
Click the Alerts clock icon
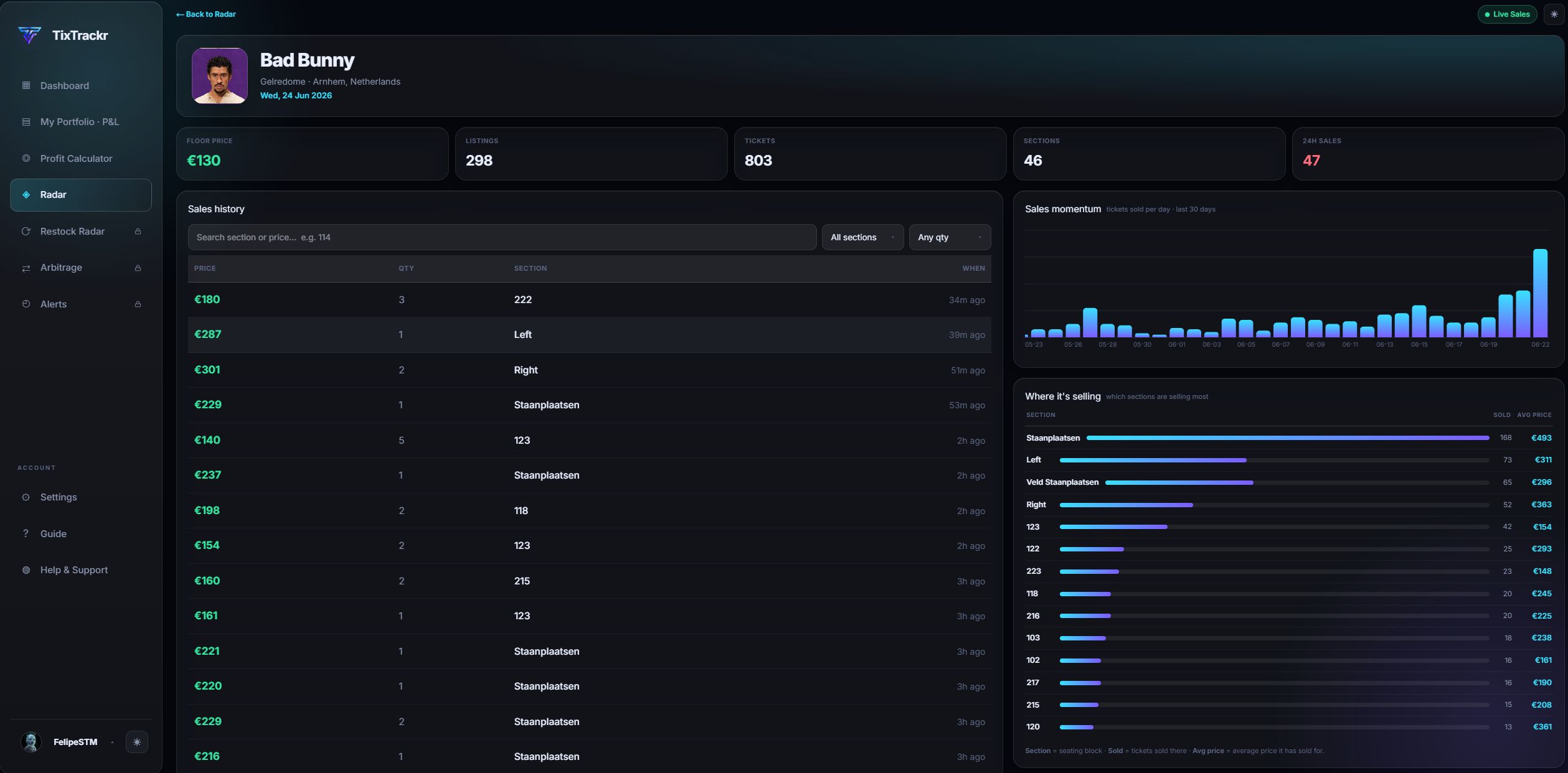[26, 304]
